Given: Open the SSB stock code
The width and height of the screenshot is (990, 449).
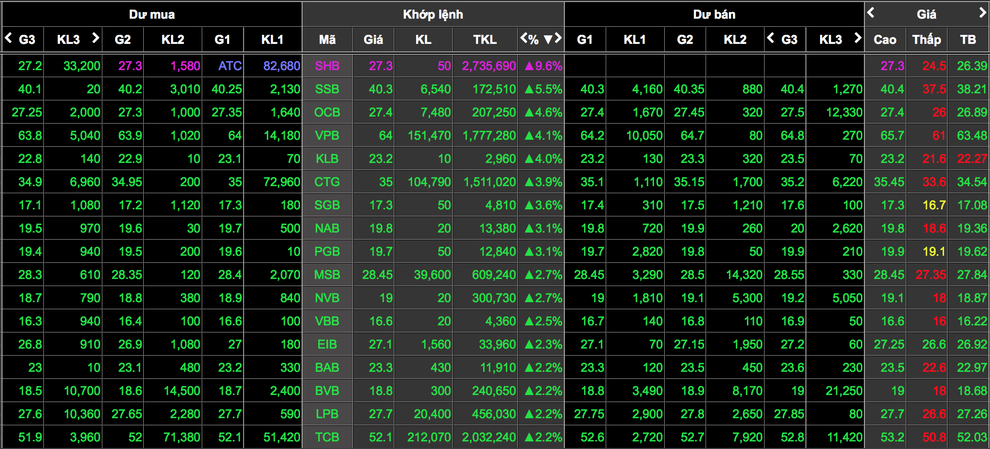Looking at the screenshot, I should coord(328,89).
